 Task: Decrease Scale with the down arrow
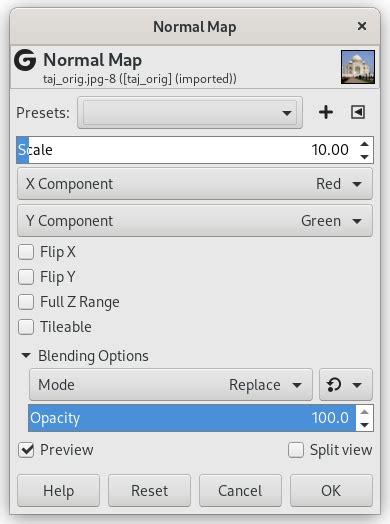(x=364, y=156)
